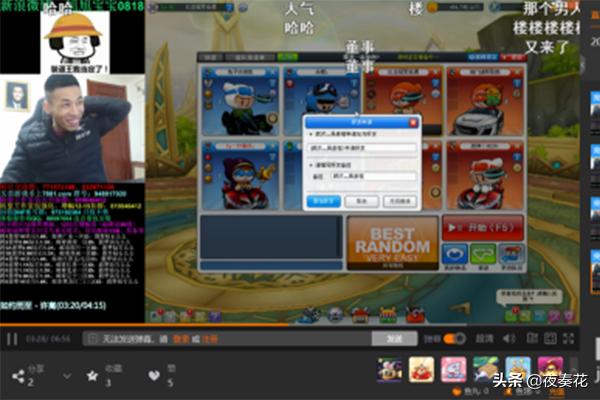This screenshot has height=400, width=600.
Task: Toggle theater mode icon in player bar
Action: pos(532,338)
